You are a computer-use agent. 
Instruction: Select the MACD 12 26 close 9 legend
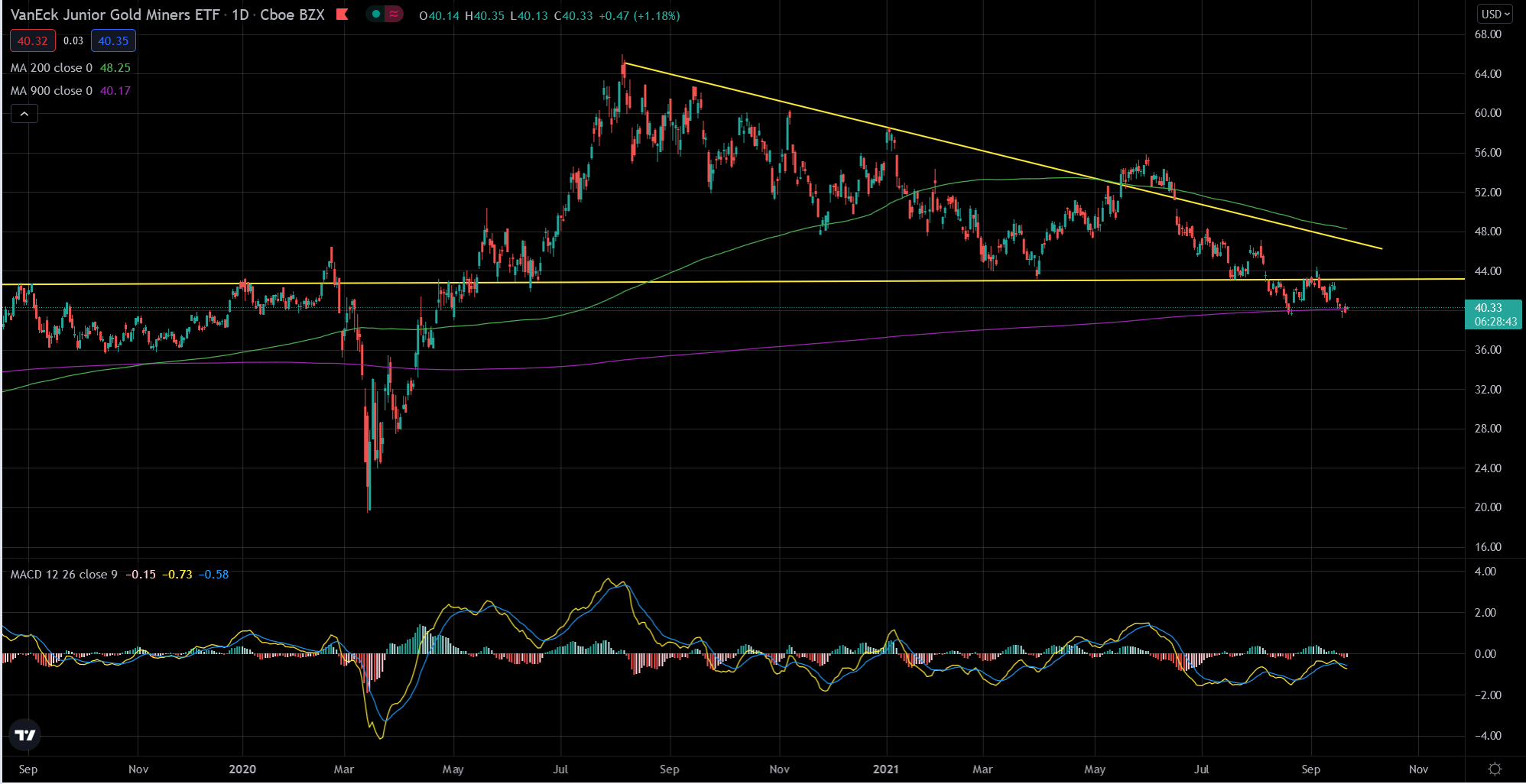[x=64, y=575]
